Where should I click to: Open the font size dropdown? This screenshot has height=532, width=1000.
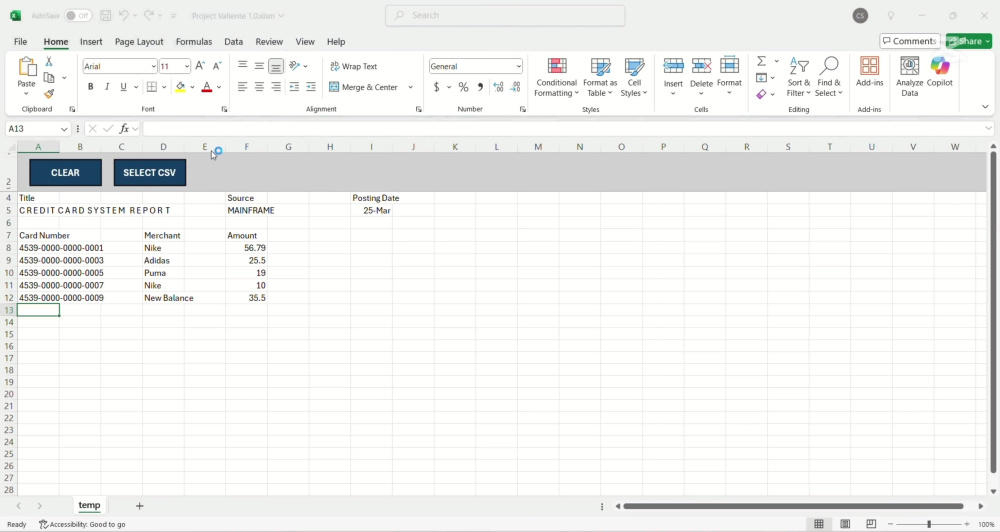coord(186,66)
